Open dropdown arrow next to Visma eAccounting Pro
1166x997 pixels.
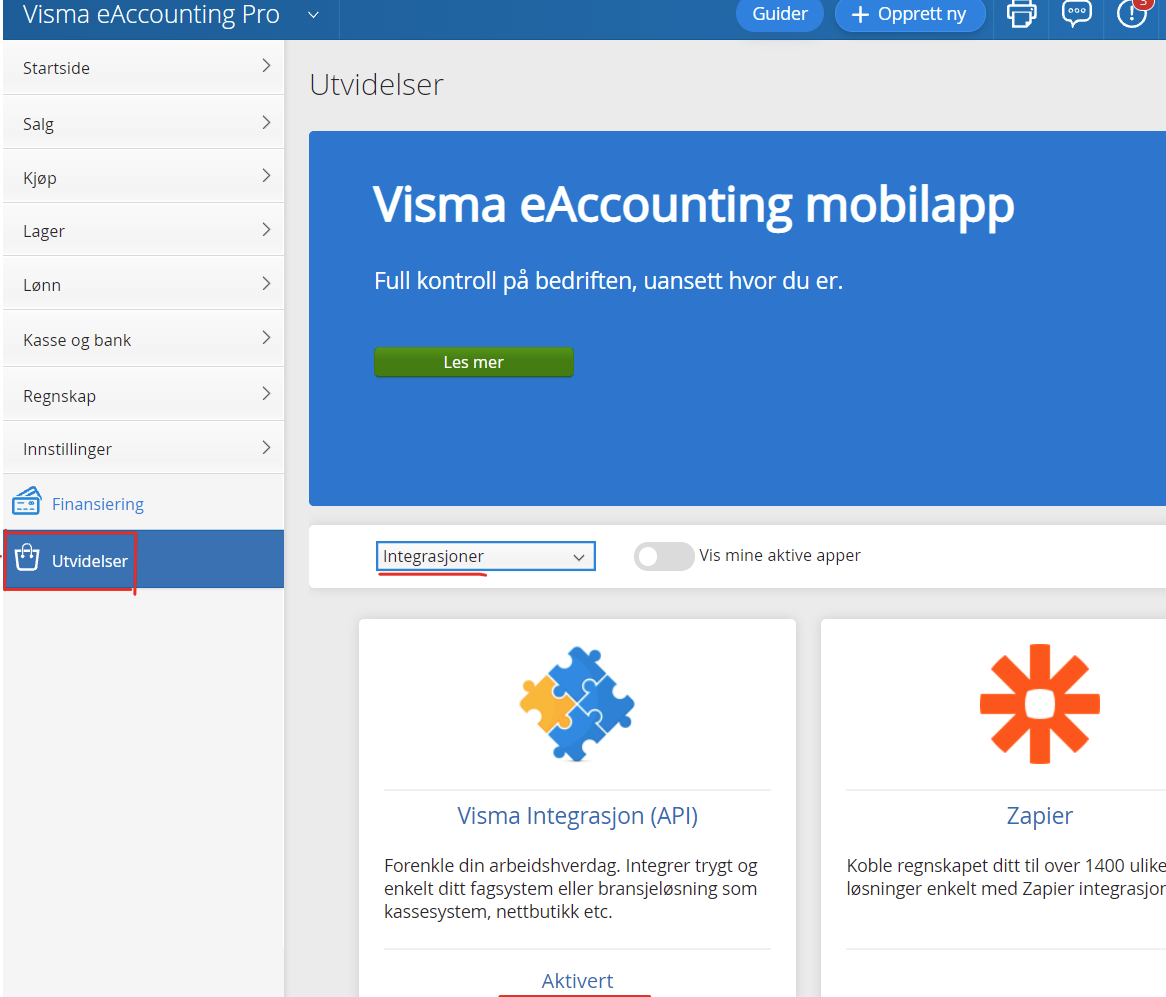[x=314, y=15]
